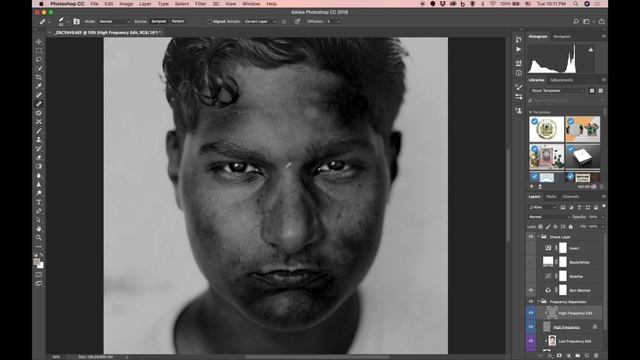This screenshot has height=360, width=640.
Task: Hide the High Frequency Edit layer
Action: [531, 313]
